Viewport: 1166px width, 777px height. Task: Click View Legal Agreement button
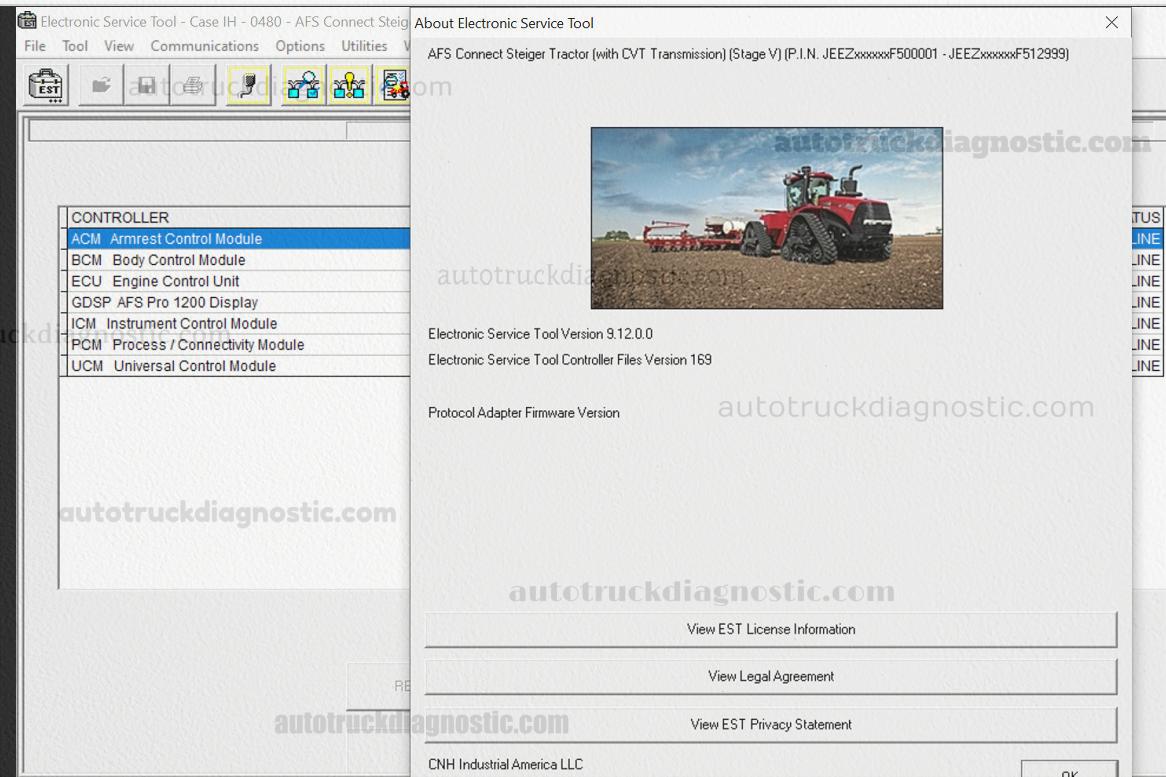tap(770, 677)
